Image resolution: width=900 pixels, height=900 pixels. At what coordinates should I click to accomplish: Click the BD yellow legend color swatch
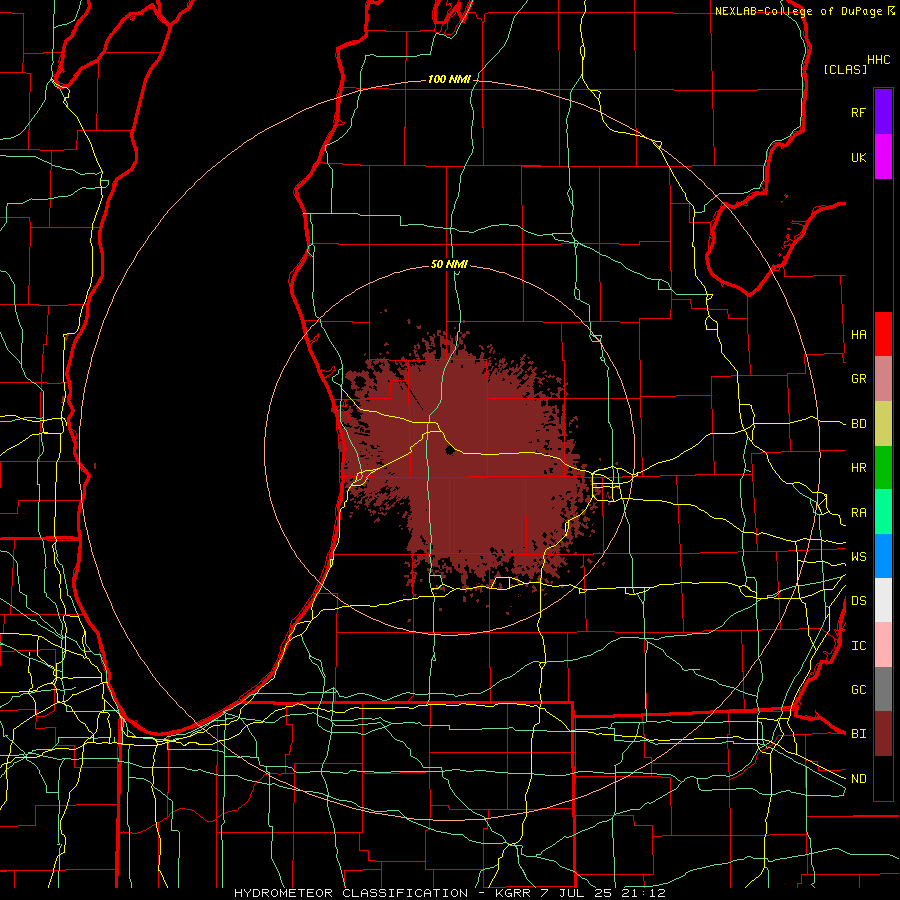pyautogui.click(x=883, y=424)
